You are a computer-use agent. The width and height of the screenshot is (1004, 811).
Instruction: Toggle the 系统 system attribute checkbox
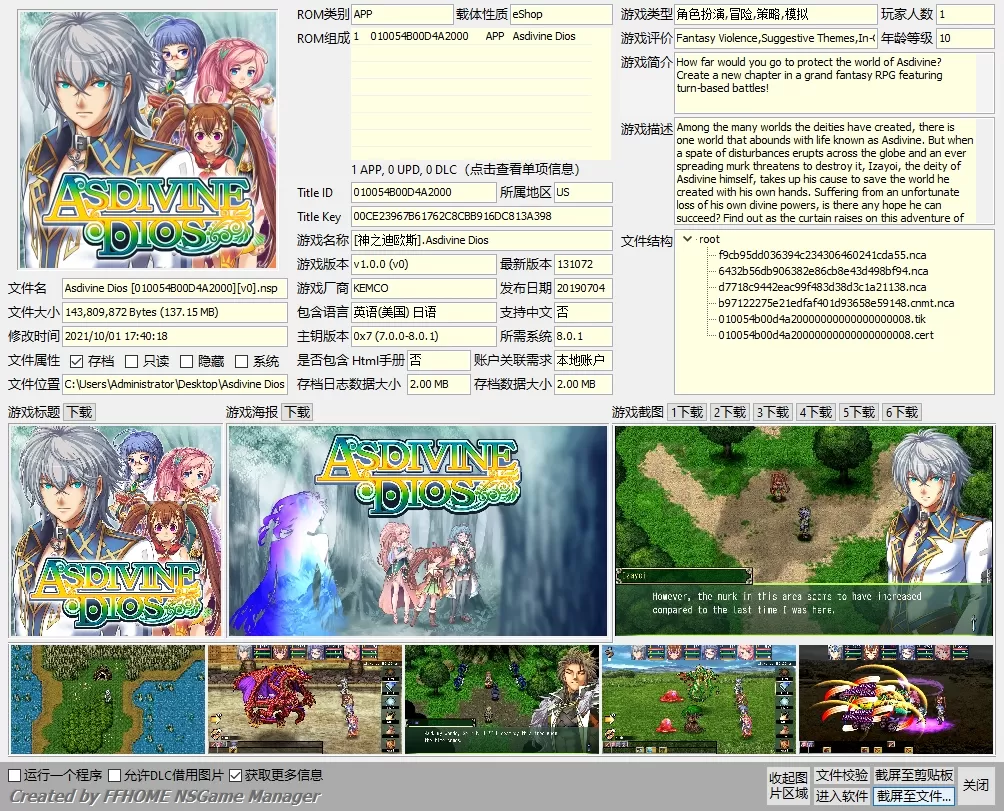tap(241, 362)
